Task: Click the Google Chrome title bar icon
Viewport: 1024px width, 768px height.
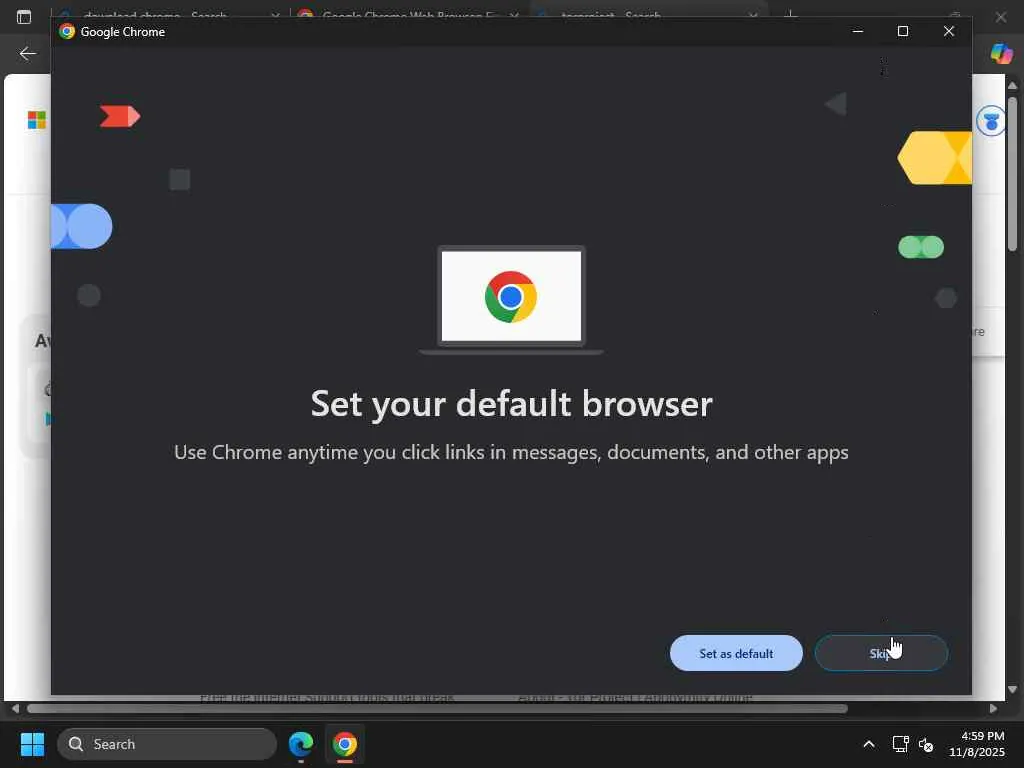Action: pyautogui.click(x=67, y=31)
